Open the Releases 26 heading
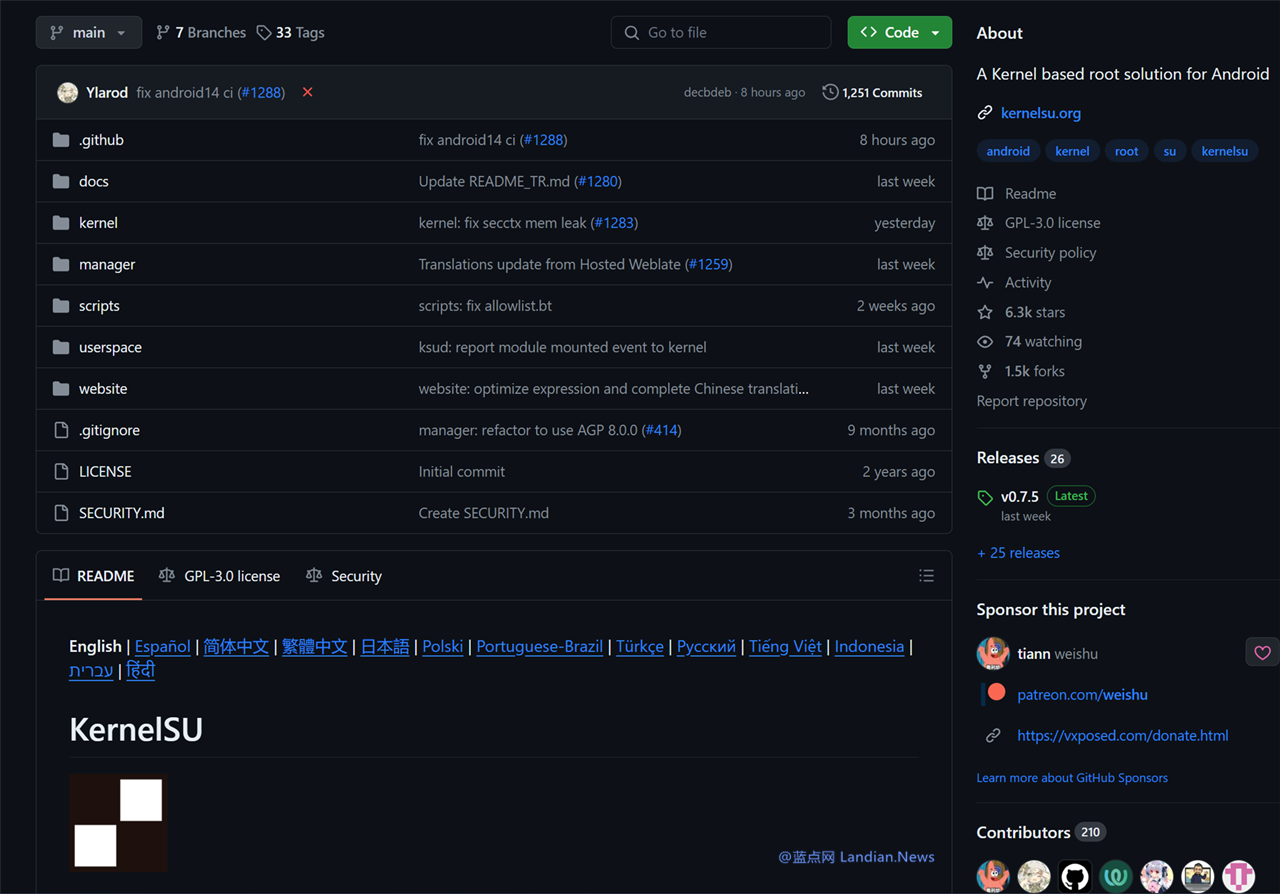This screenshot has height=894, width=1280. (x=1023, y=458)
